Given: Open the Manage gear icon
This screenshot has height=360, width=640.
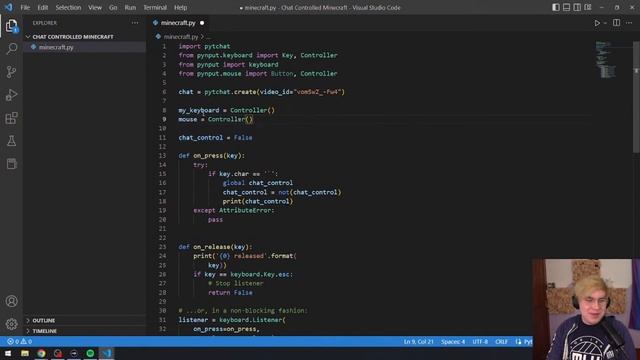Looking at the screenshot, I should [x=11, y=324].
